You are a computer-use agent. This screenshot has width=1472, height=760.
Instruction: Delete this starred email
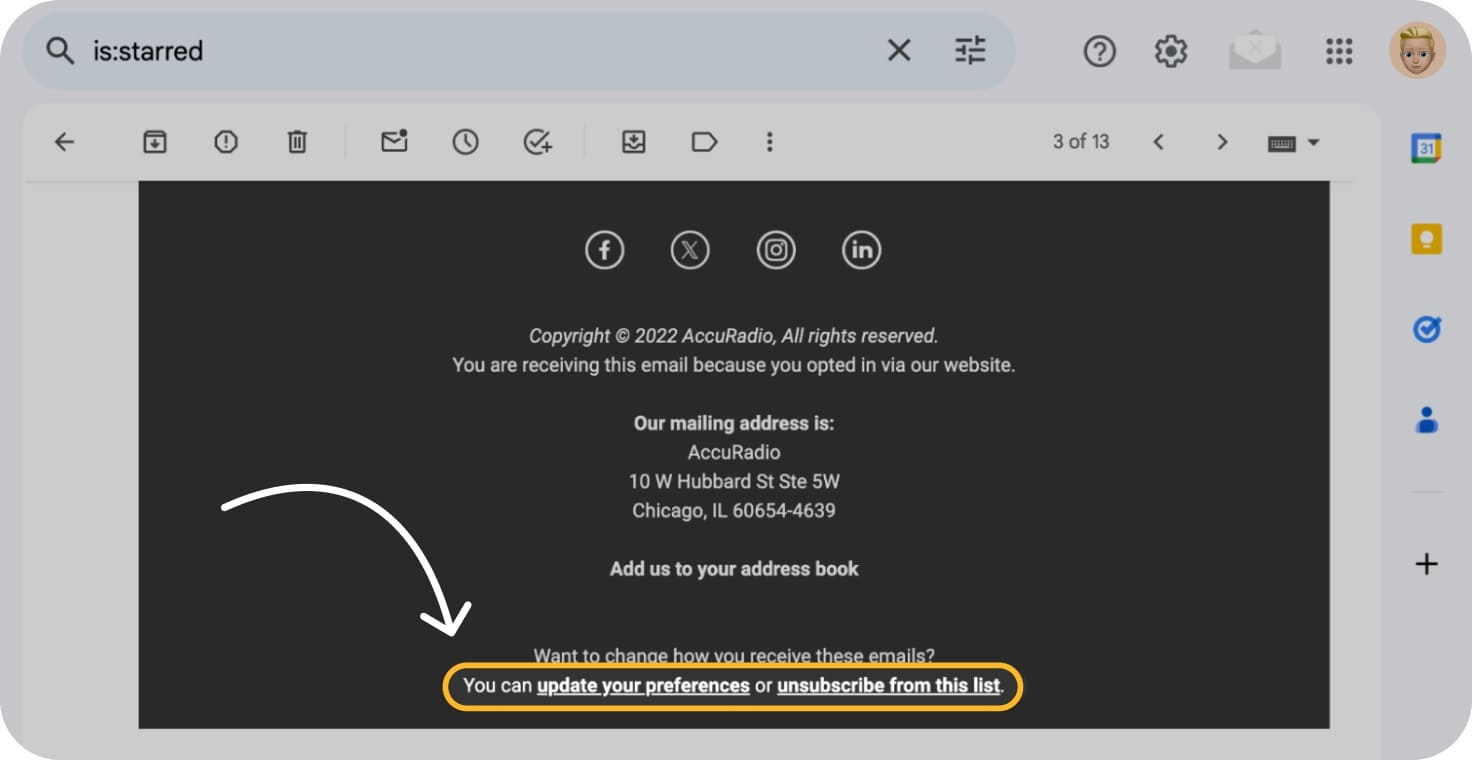pyautogui.click(x=296, y=142)
